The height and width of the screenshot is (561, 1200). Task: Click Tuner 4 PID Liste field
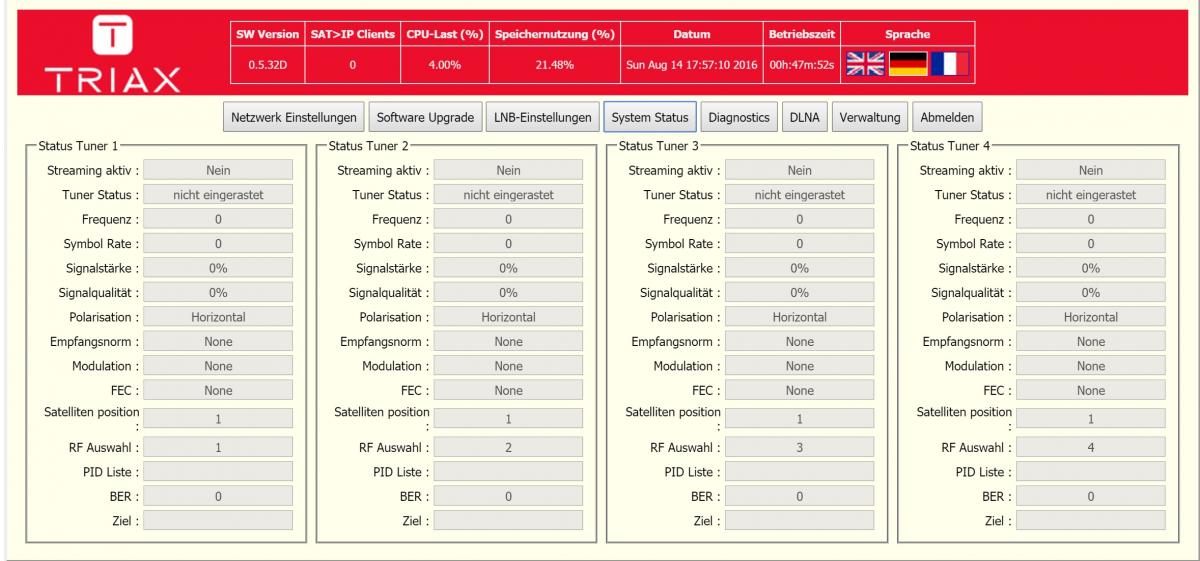coord(1091,472)
